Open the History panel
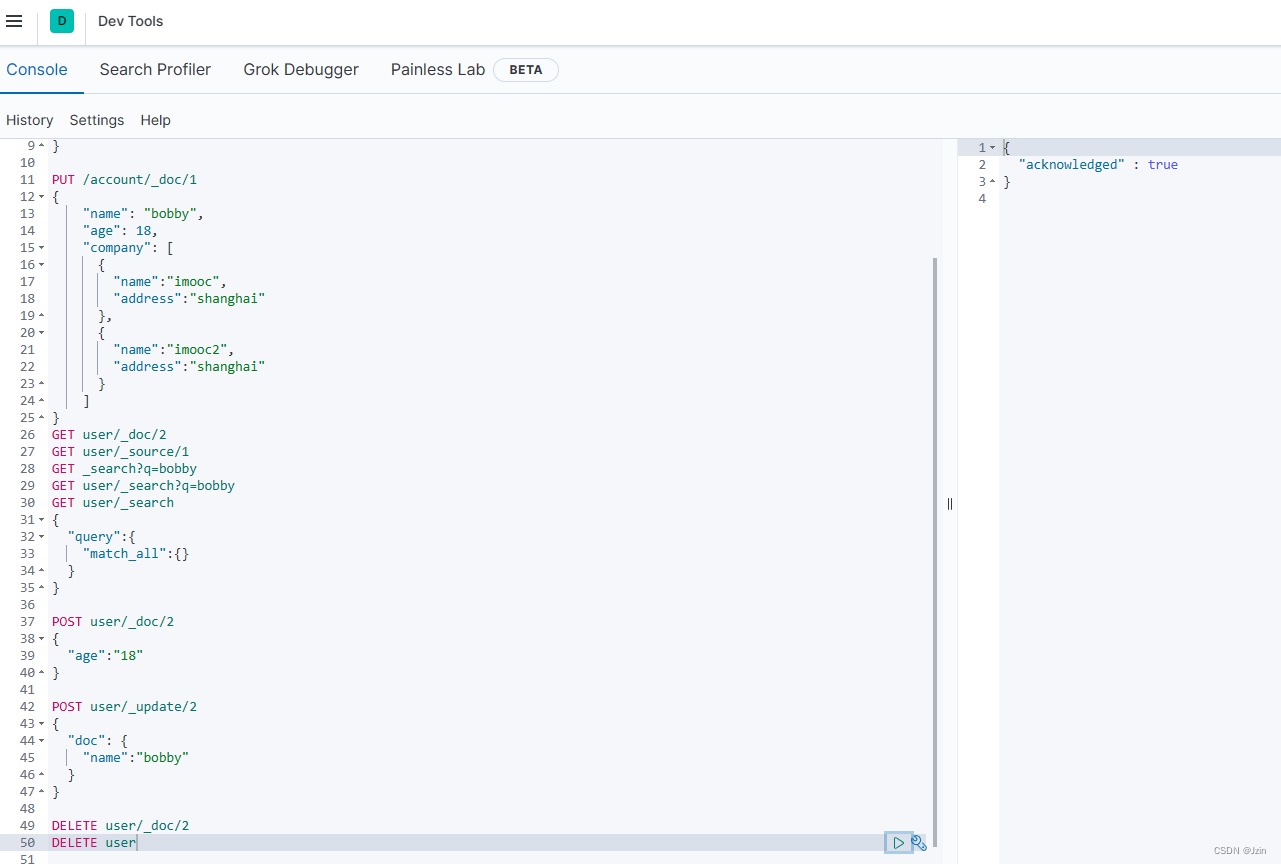Image resolution: width=1281 pixels, height=864 pixels. tap(30, 120)
